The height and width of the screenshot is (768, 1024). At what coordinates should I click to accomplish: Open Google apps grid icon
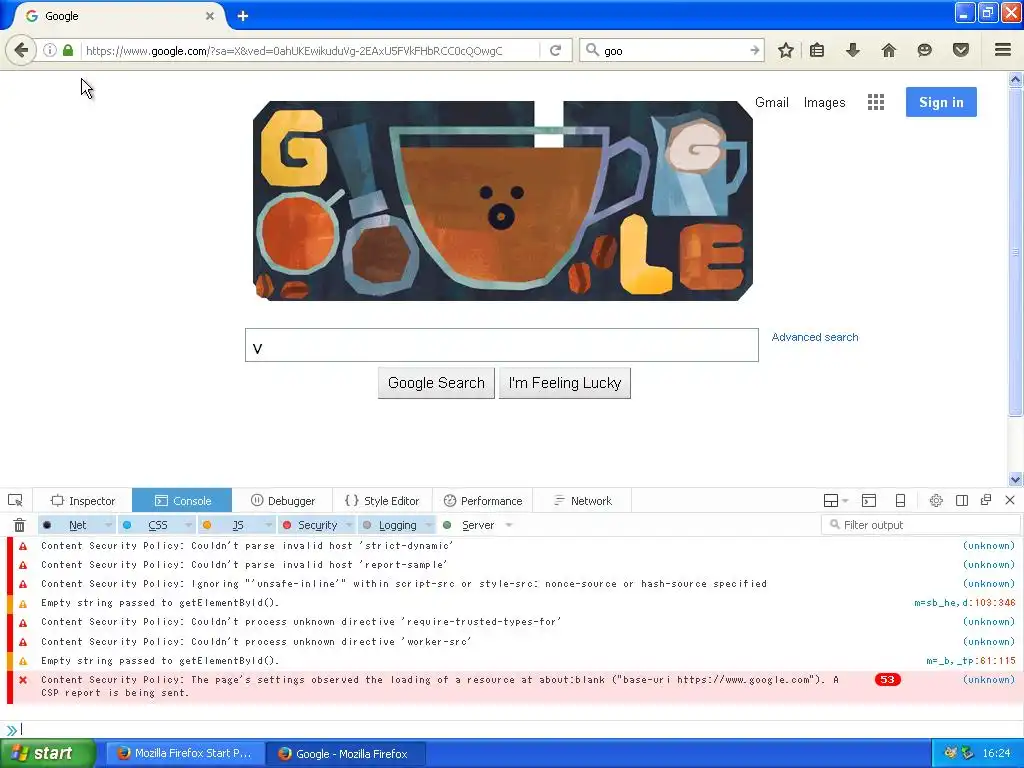(x=876, y=102)
